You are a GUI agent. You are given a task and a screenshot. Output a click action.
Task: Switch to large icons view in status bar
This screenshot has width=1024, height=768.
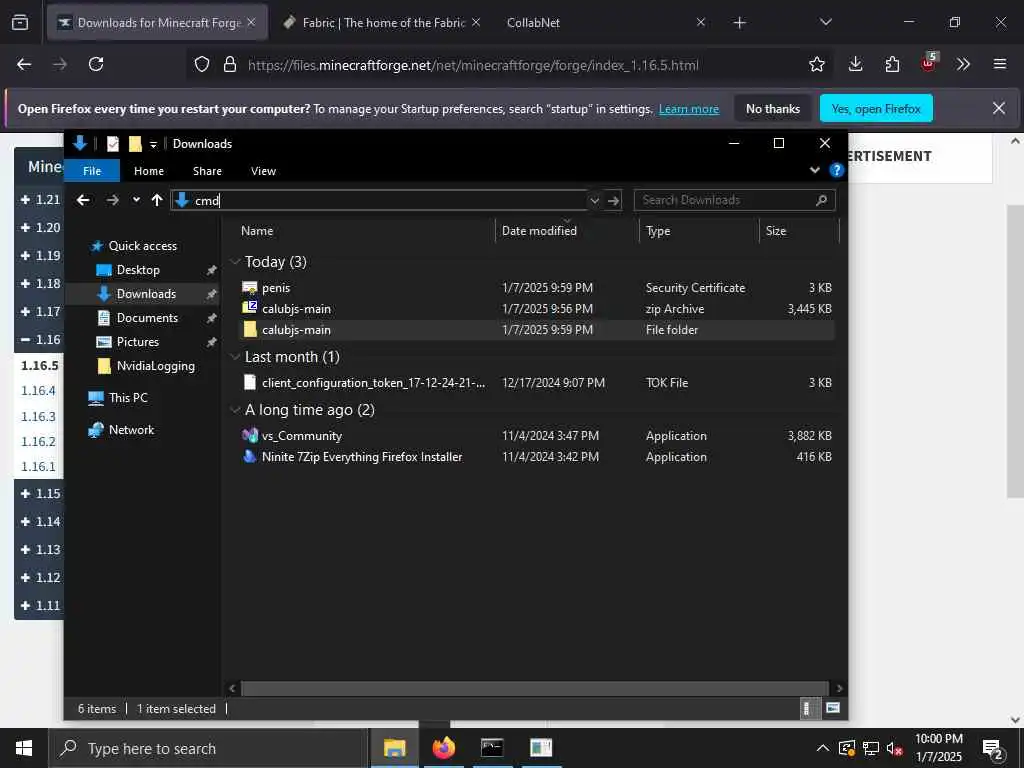tap(833, 708)
